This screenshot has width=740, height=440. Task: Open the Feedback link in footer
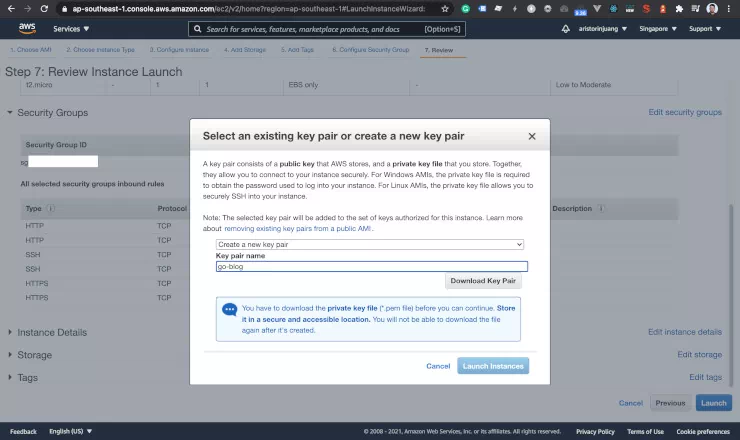click(23, 432)
